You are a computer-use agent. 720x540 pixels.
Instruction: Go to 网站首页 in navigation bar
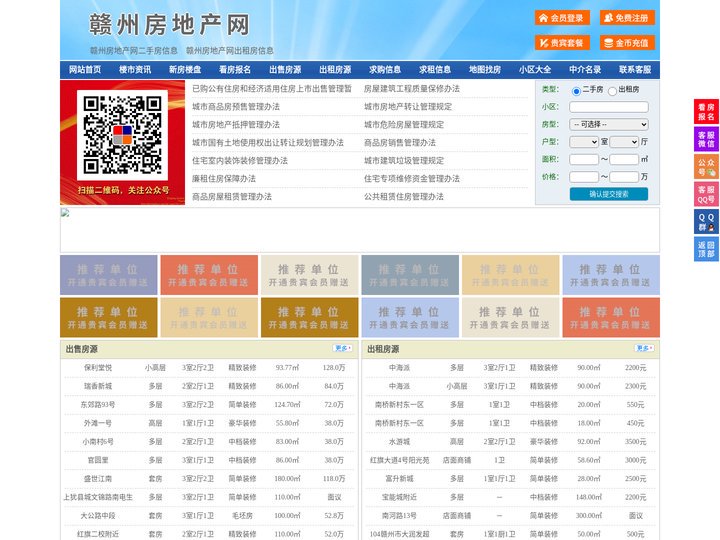click(85, 70)
